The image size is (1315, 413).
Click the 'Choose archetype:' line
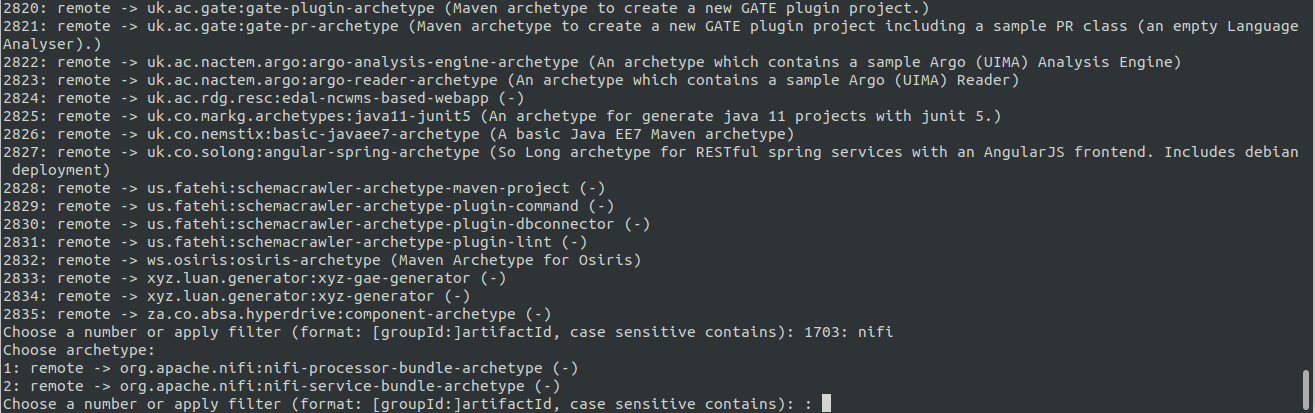pos(79,350)
